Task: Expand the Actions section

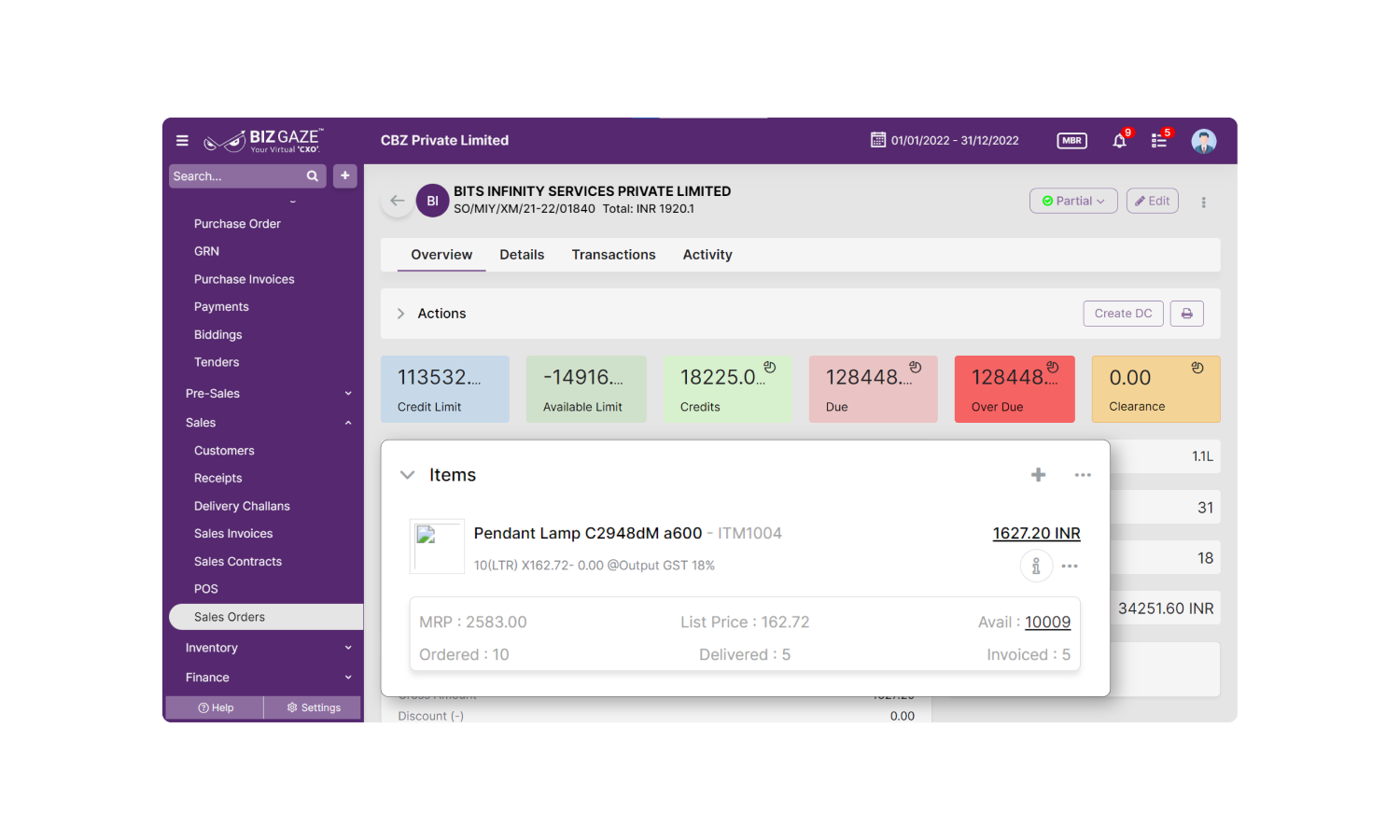Action: pos(400,314)
